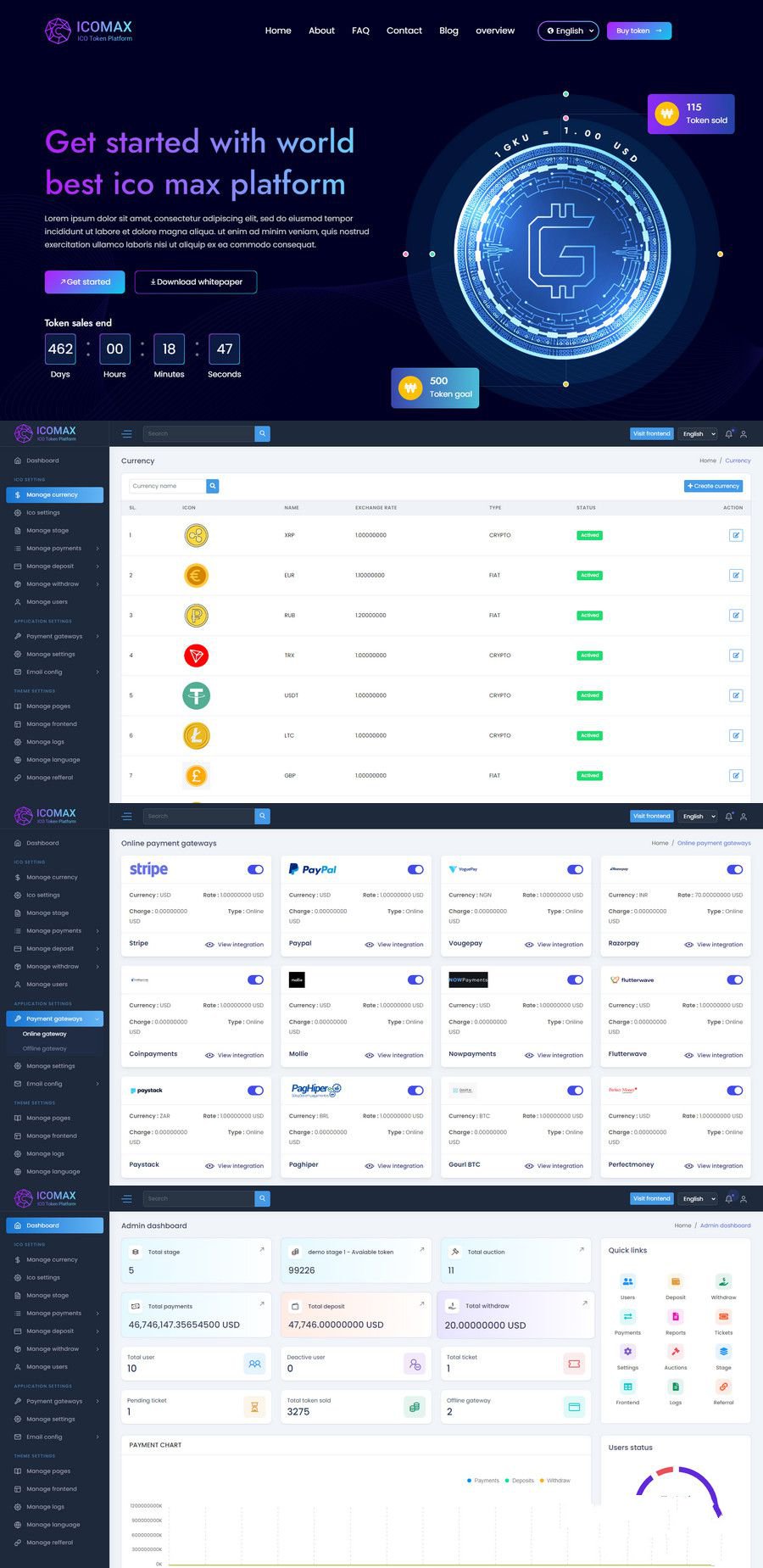
Task: Click the edit icon for XRP currency
Action: pos(735,535)
